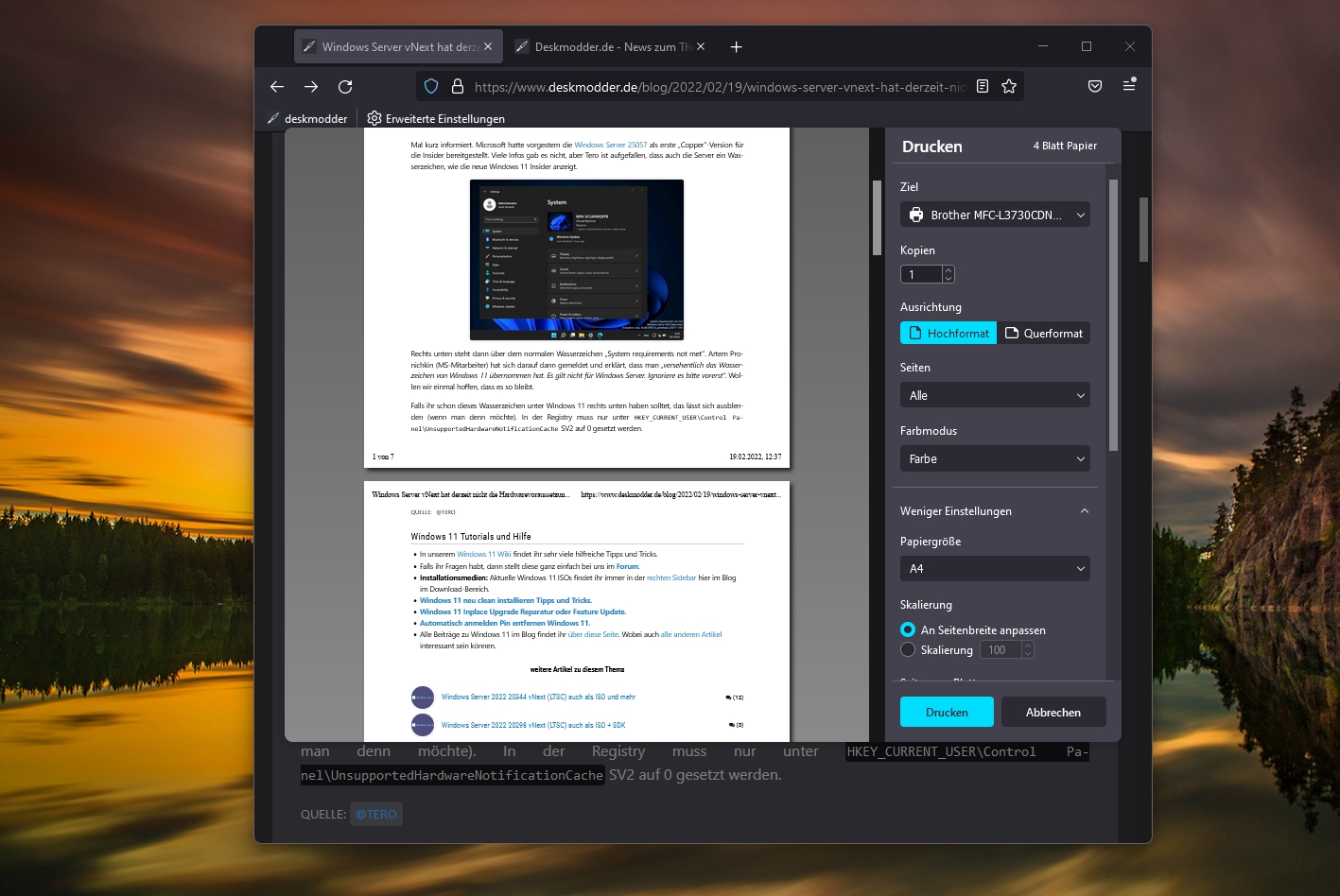The image size is (1340, 896).
Task: Save page to Pocket
Action: point(1095,87)
